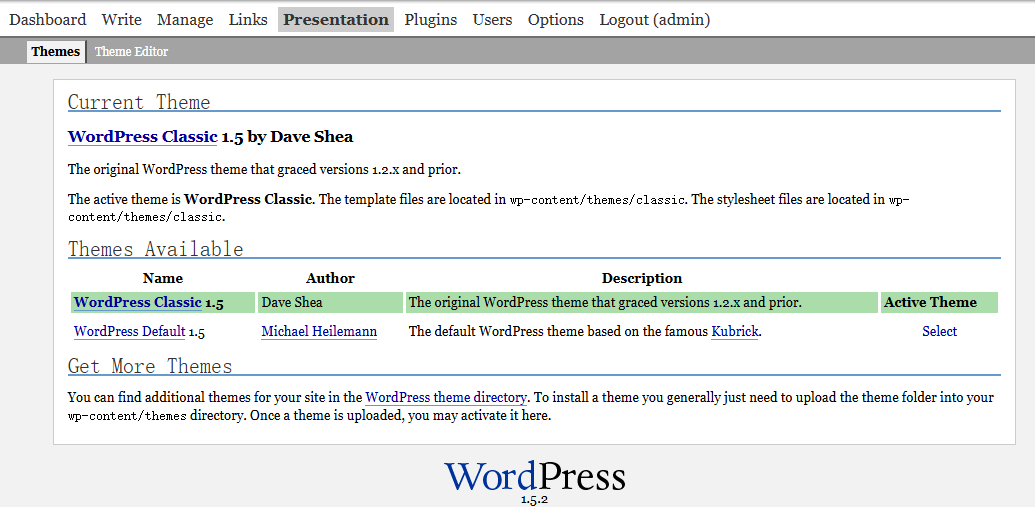This screenshot has height=507, width=1035.
Task: Click the version number 1.5.2
Action: pyautogui.click(x=534, y=500)
